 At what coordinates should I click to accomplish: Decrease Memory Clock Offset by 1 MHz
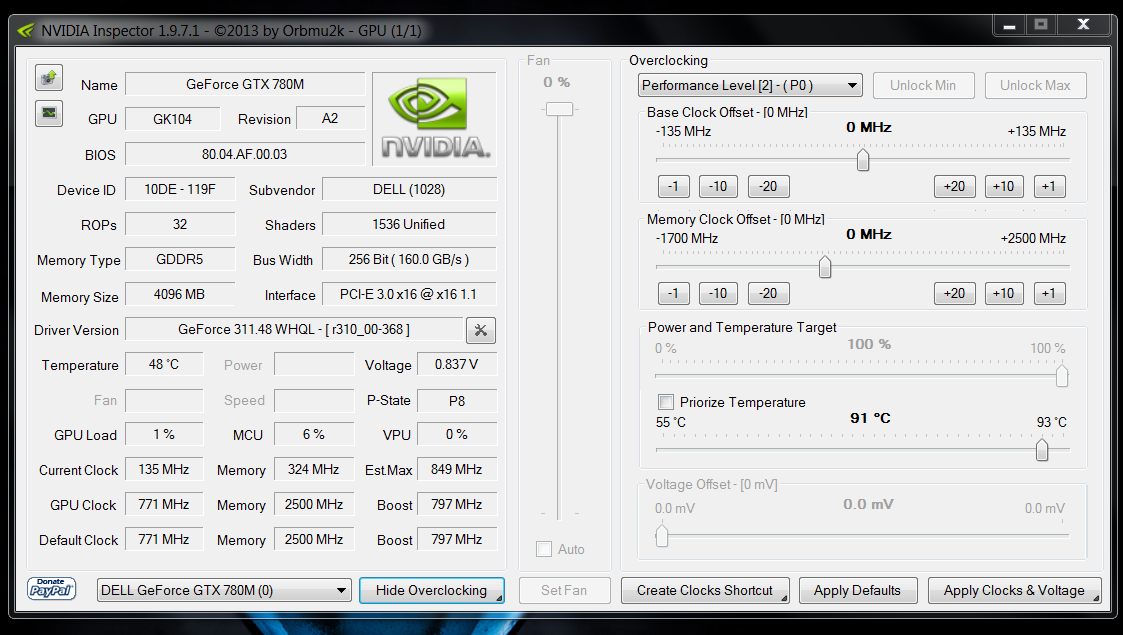coord(674,294)
